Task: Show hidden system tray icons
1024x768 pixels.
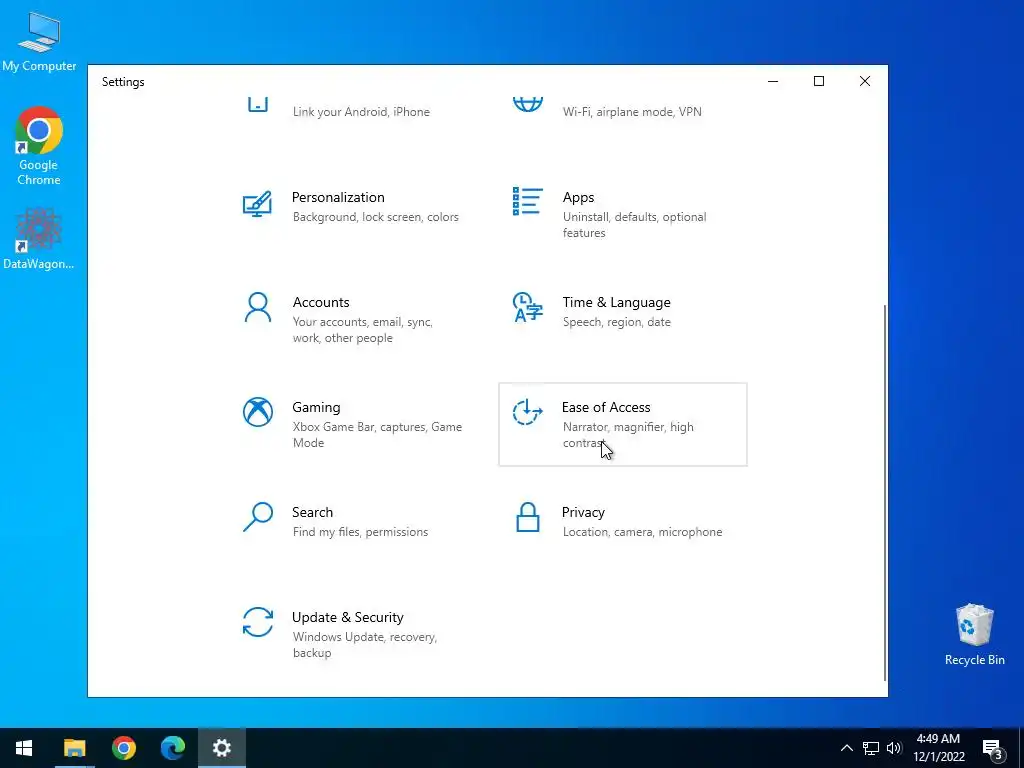Action: click(846, 748)
